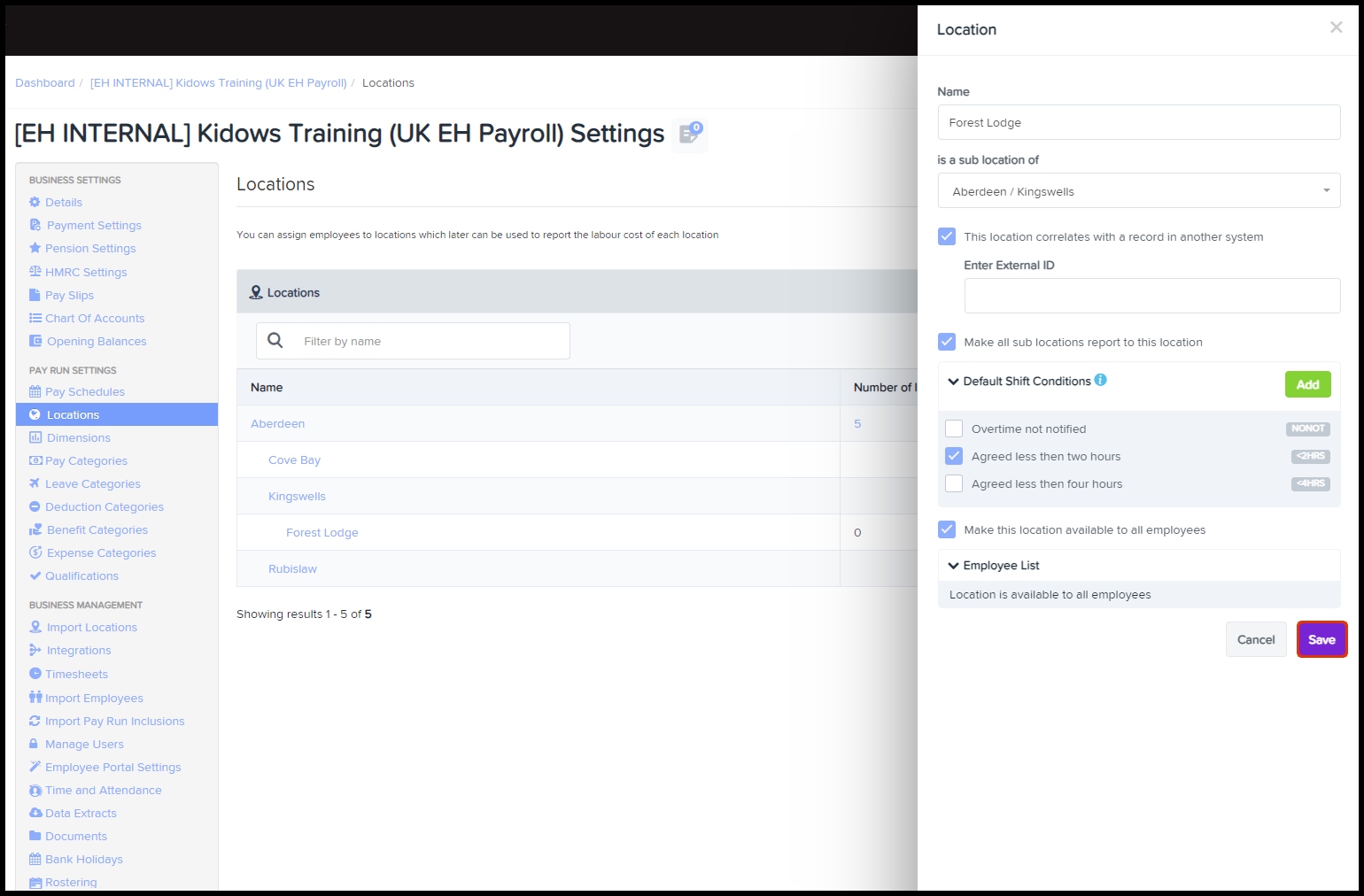The image size is (1364, 896).
Task: Click the <2HRS condition tag
Action: (1310, 456)
